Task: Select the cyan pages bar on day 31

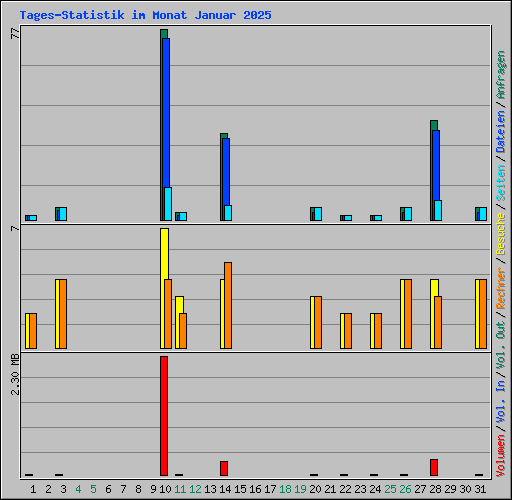Action: [x=483, y=214]
